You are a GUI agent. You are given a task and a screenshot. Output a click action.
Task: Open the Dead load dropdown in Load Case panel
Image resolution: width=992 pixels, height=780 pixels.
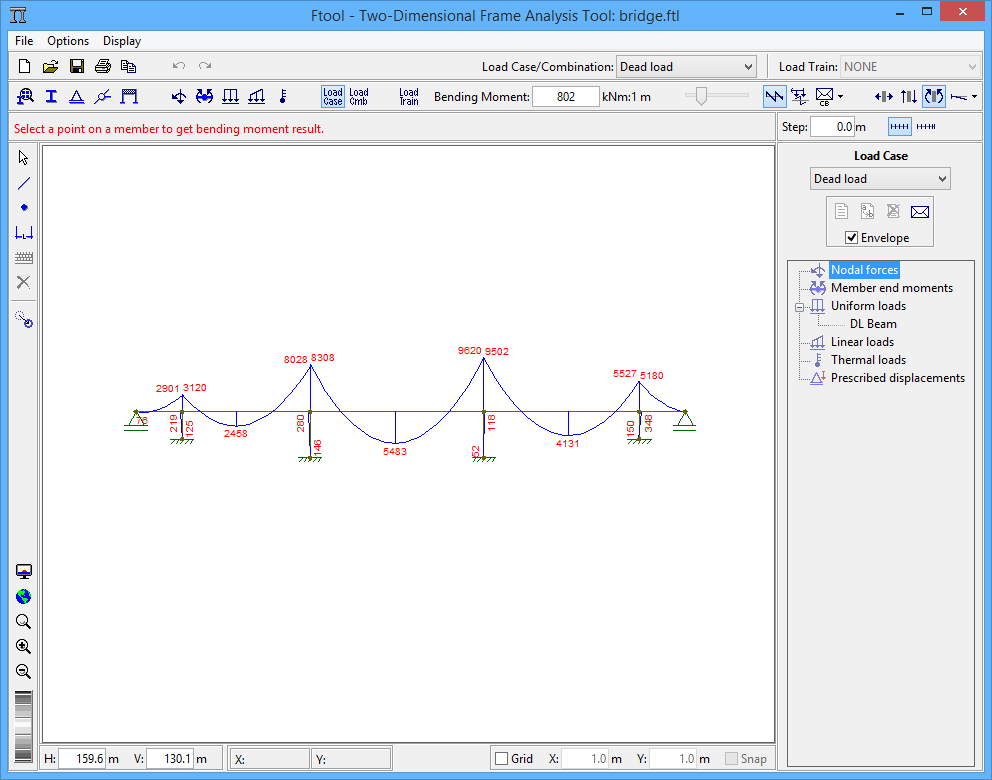click(878, 178)
